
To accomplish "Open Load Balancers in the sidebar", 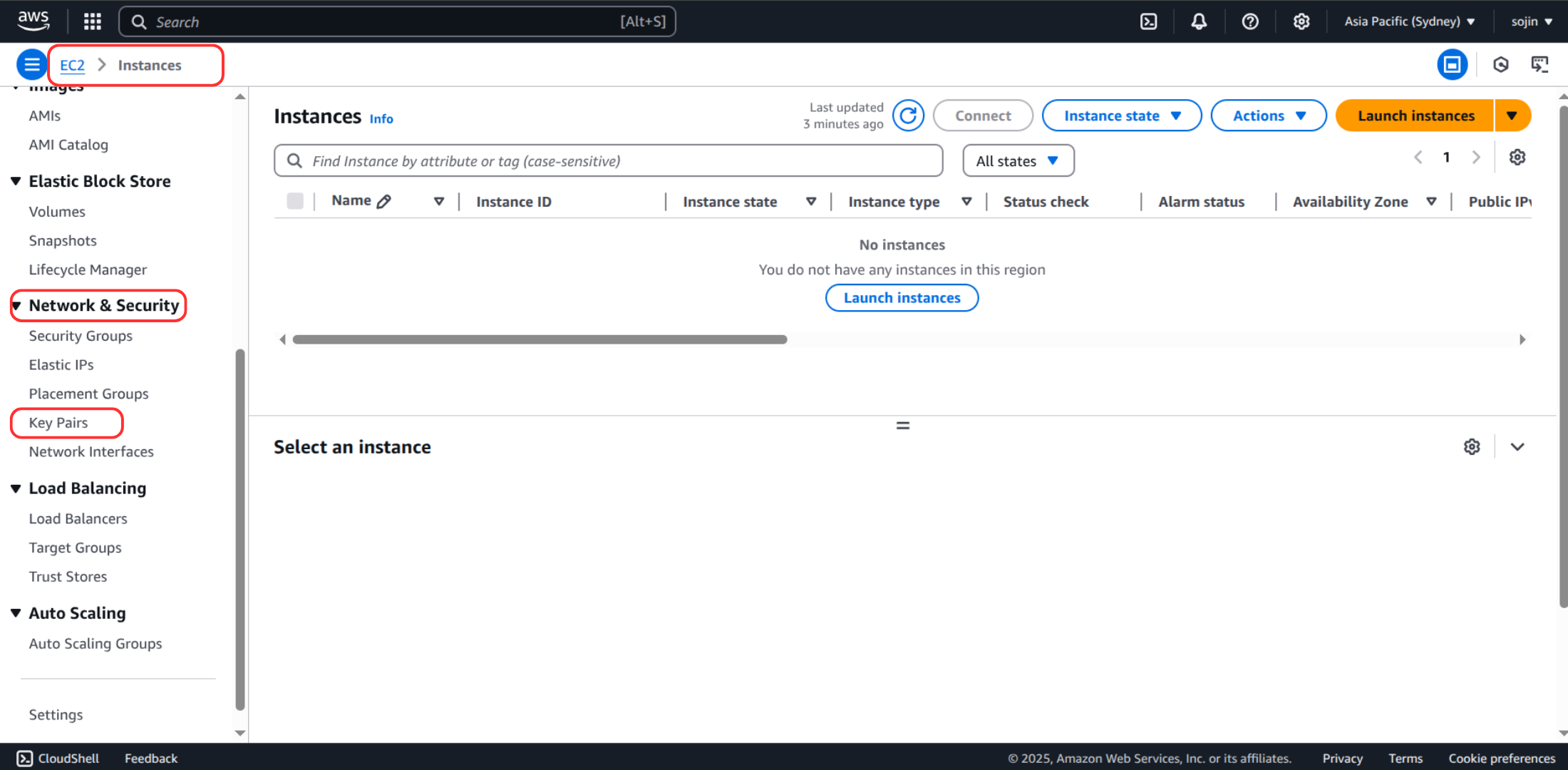I will click(x=78, y=519).
